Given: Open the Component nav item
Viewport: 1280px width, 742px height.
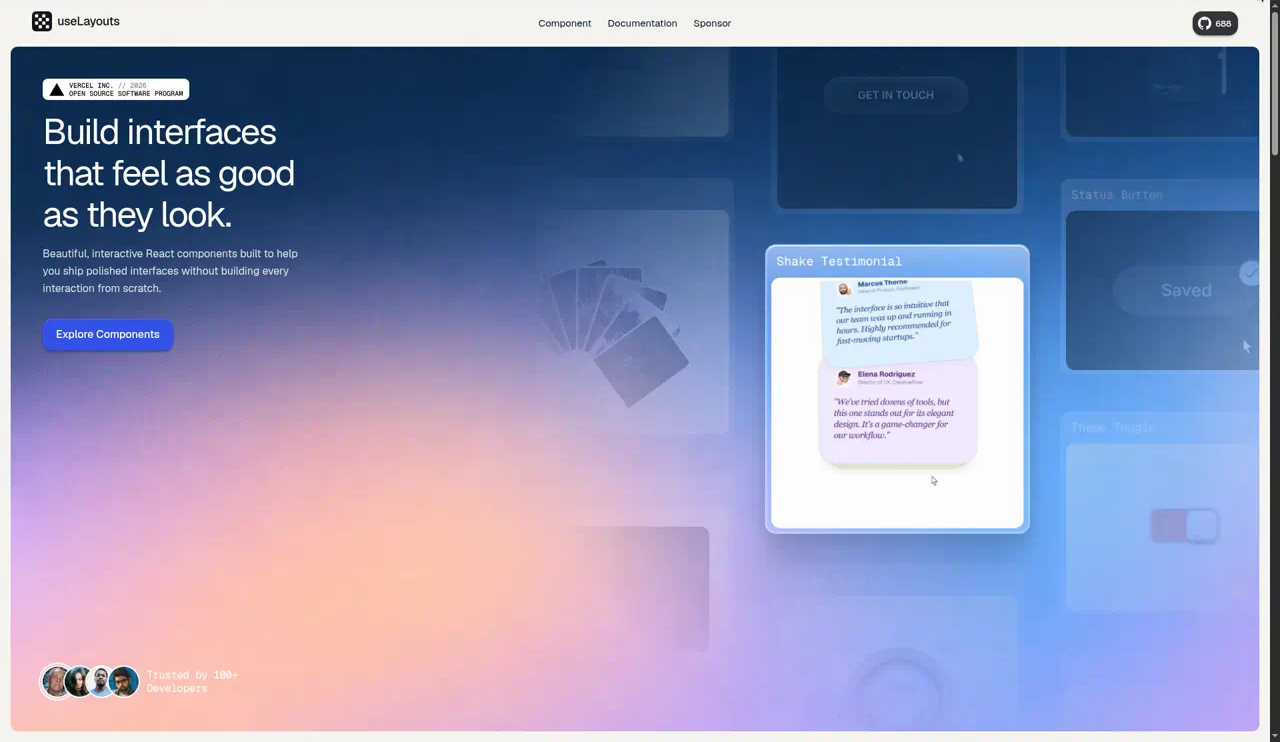Looking at the screenshot, I should (x=564, y=23).
